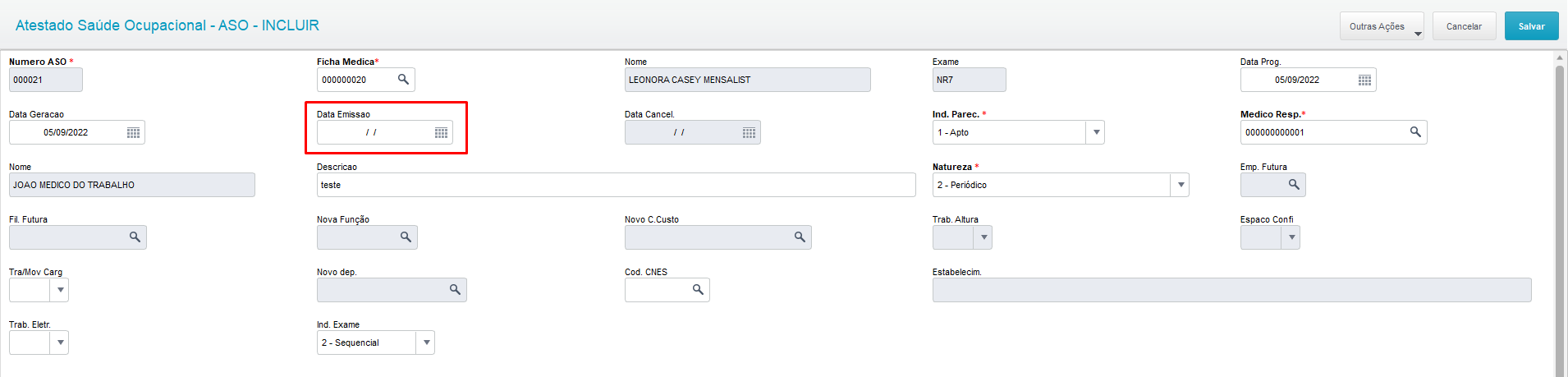Open calendar picker for Data Geracao

click(133, 132)
